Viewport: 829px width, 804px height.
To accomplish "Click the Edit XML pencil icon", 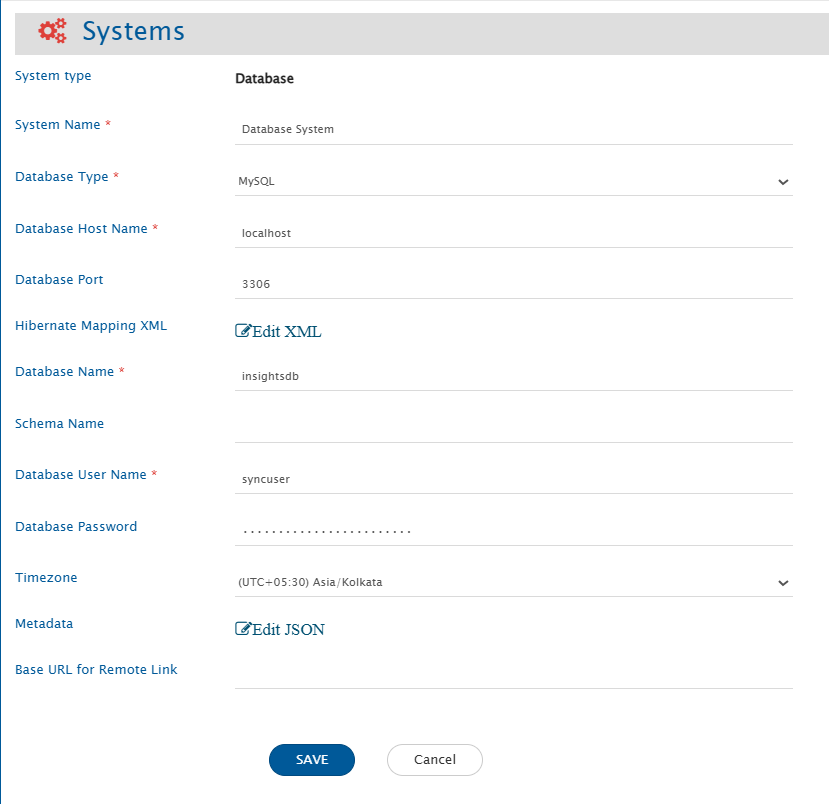I will click(242, 331).
